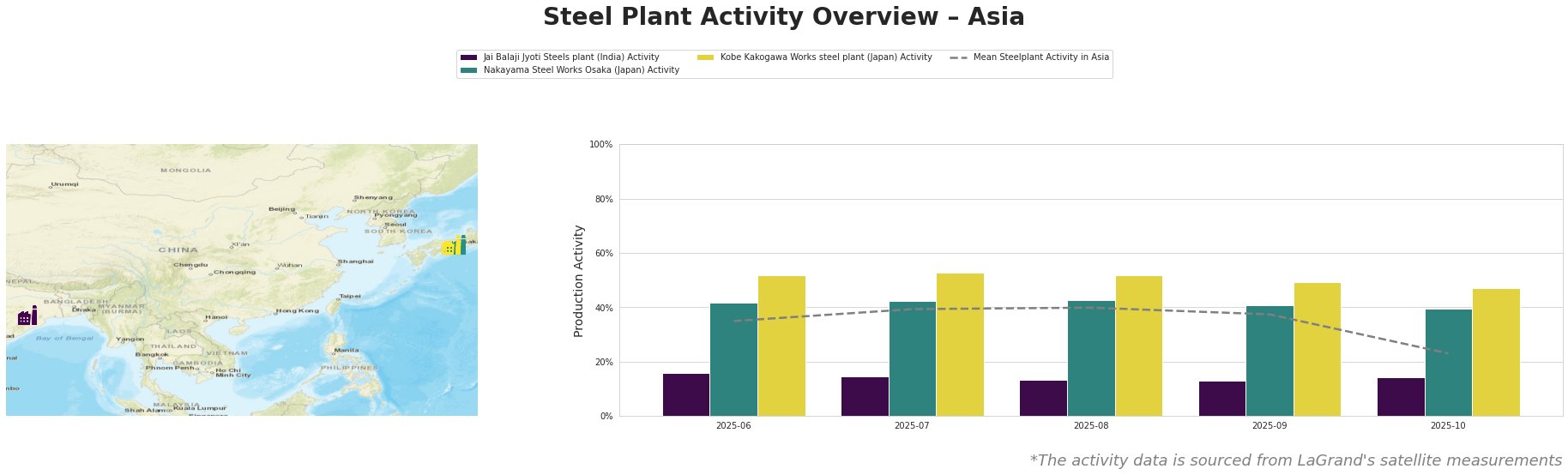Click the Production Activity axis title

(579, 280)
